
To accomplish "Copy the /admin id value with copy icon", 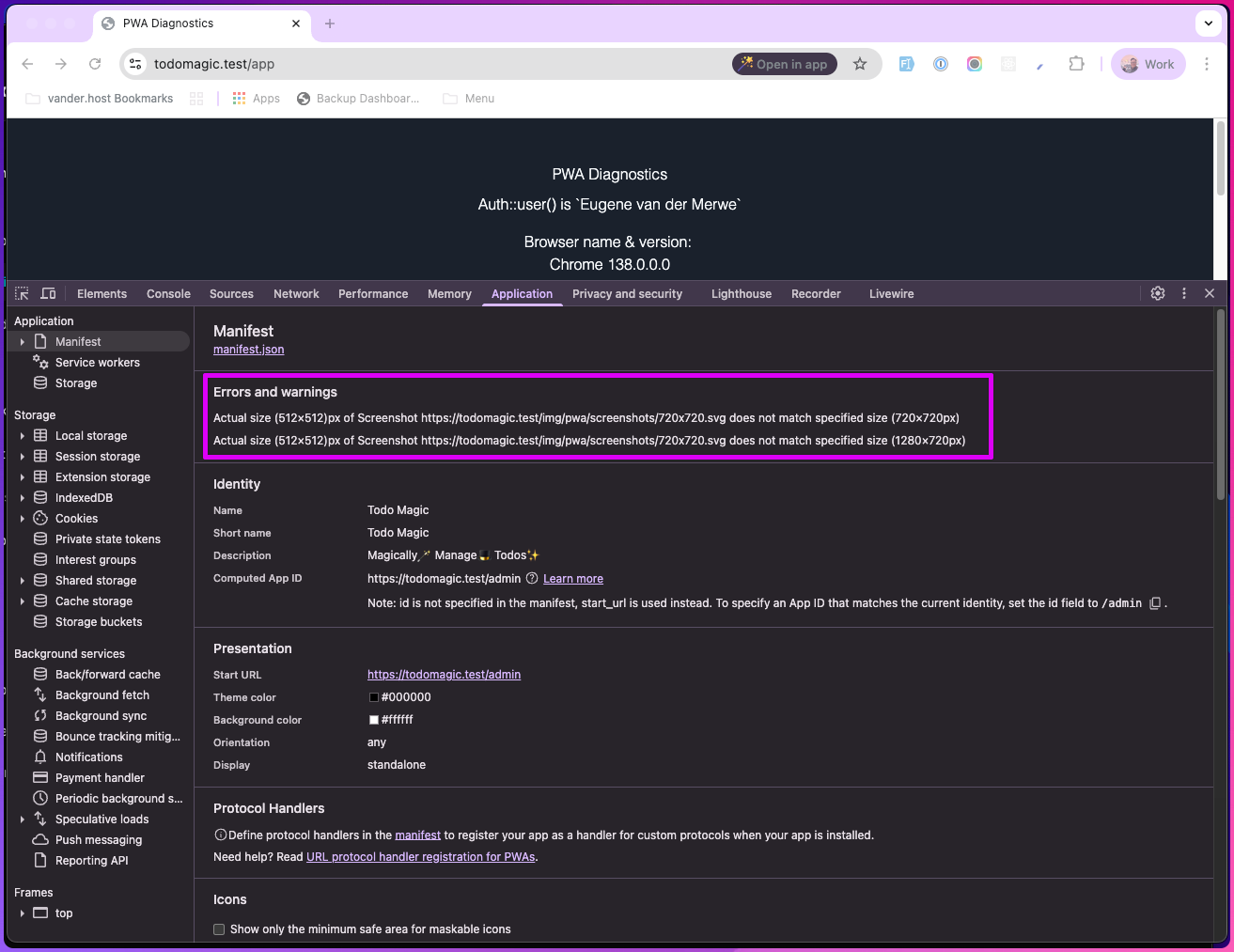I will coord(1156,603).
